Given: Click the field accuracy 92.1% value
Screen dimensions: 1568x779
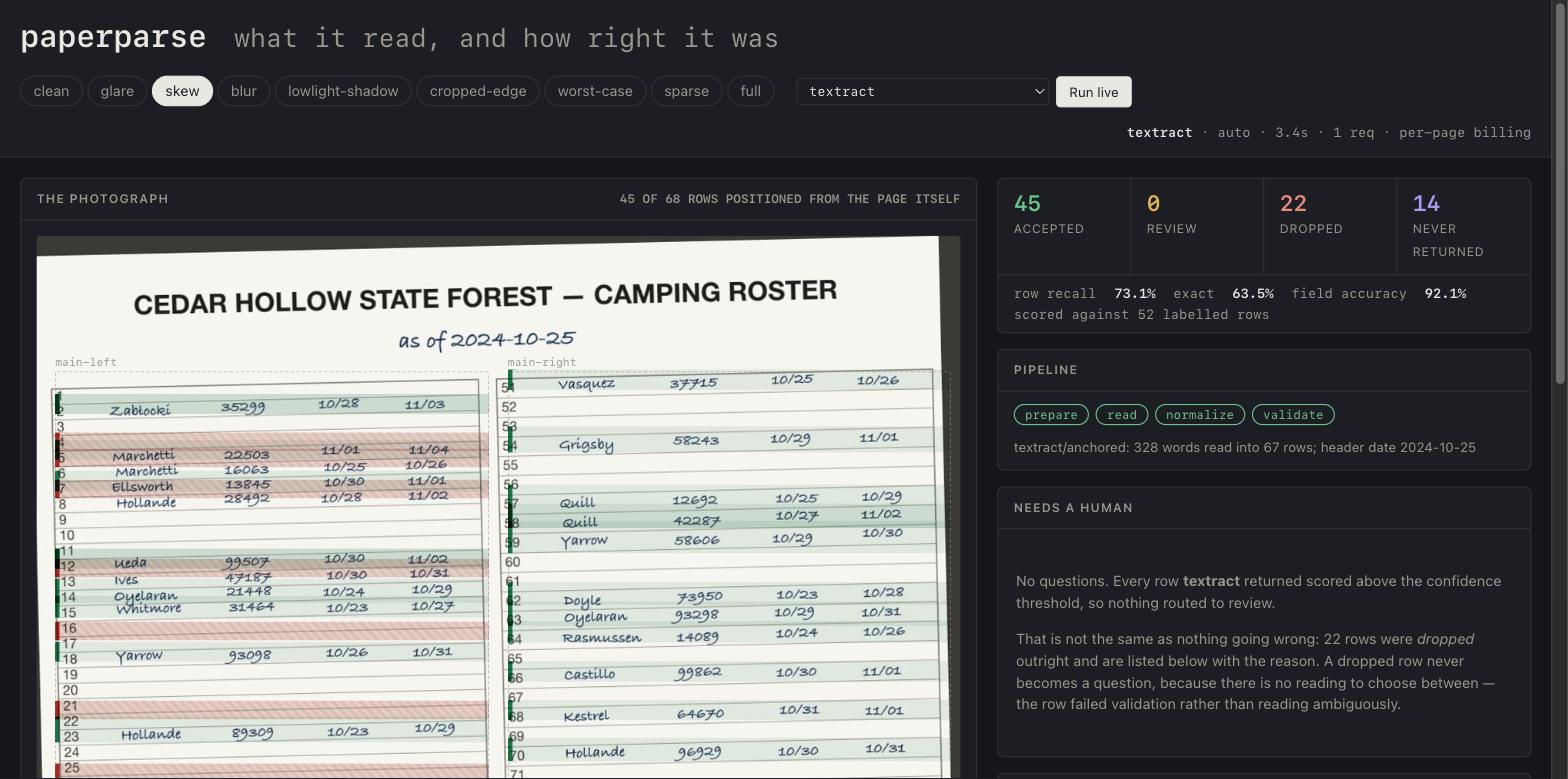Looking at the screenshot, I should point(1445,294).
